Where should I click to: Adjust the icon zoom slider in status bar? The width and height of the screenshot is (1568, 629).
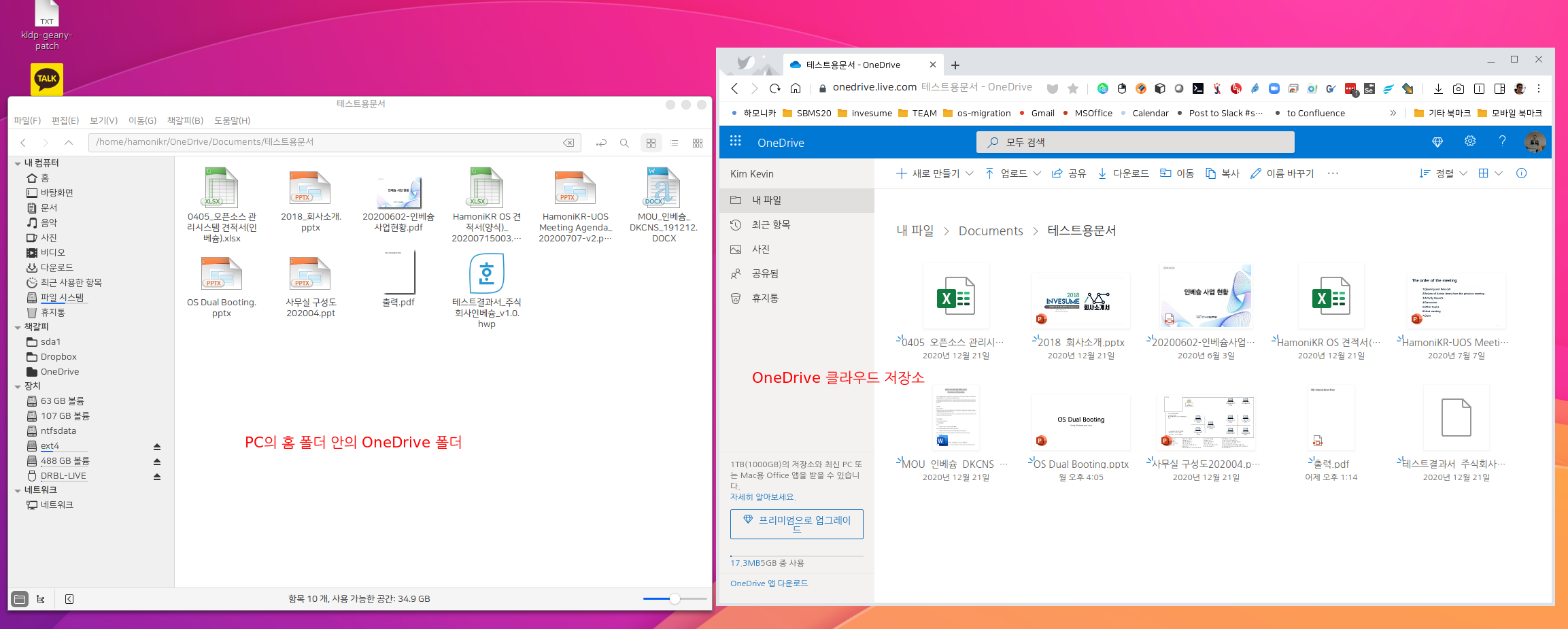pyautogui.click(x=674, y=599)
